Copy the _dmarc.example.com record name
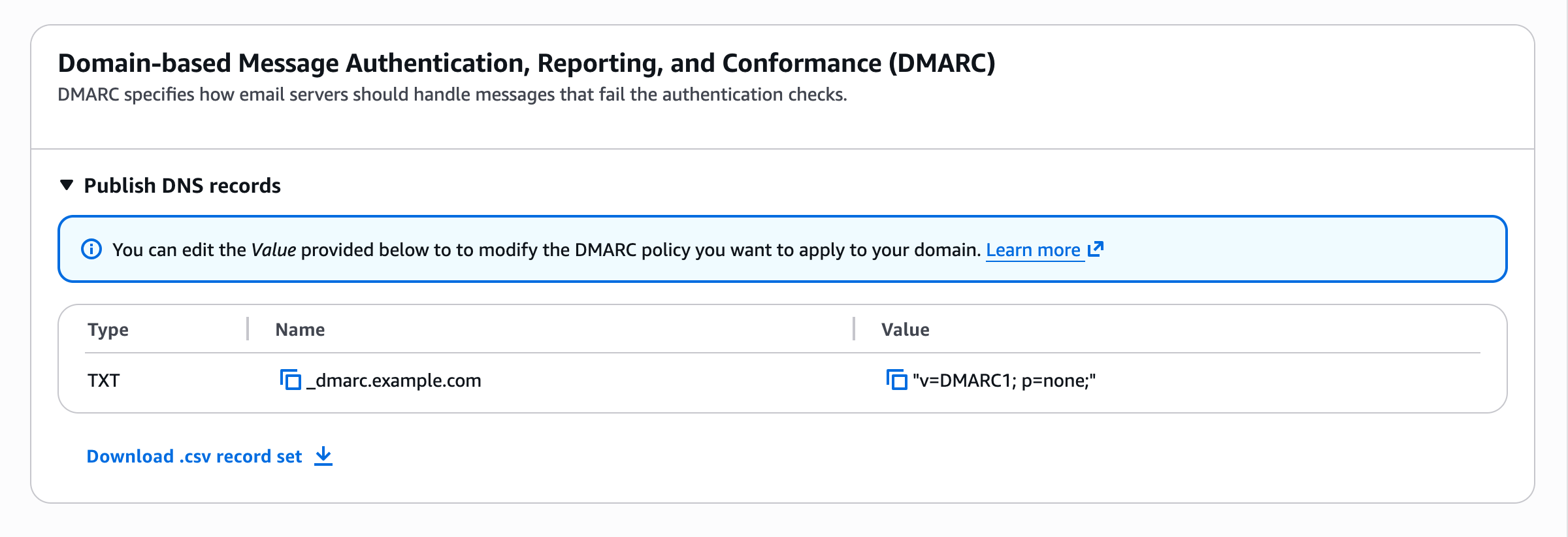The width and height of the screenshot is (1568, 537). tap(290, 380)
